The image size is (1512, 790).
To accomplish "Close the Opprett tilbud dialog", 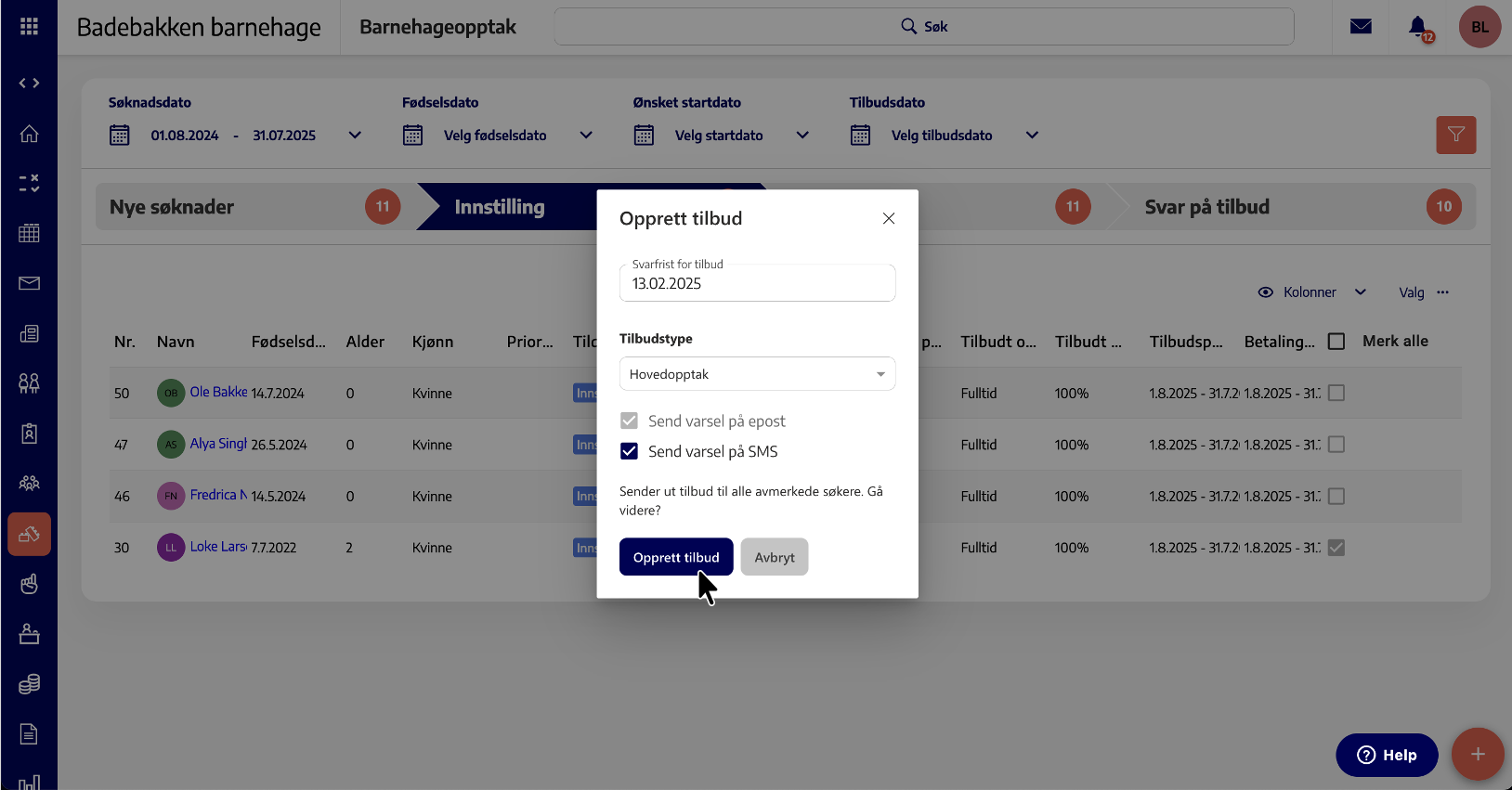I will coord(889,218).
